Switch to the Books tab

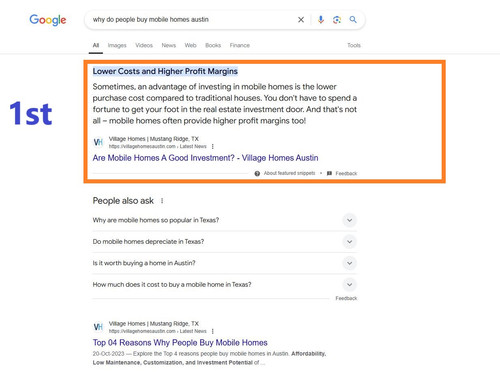213,45
